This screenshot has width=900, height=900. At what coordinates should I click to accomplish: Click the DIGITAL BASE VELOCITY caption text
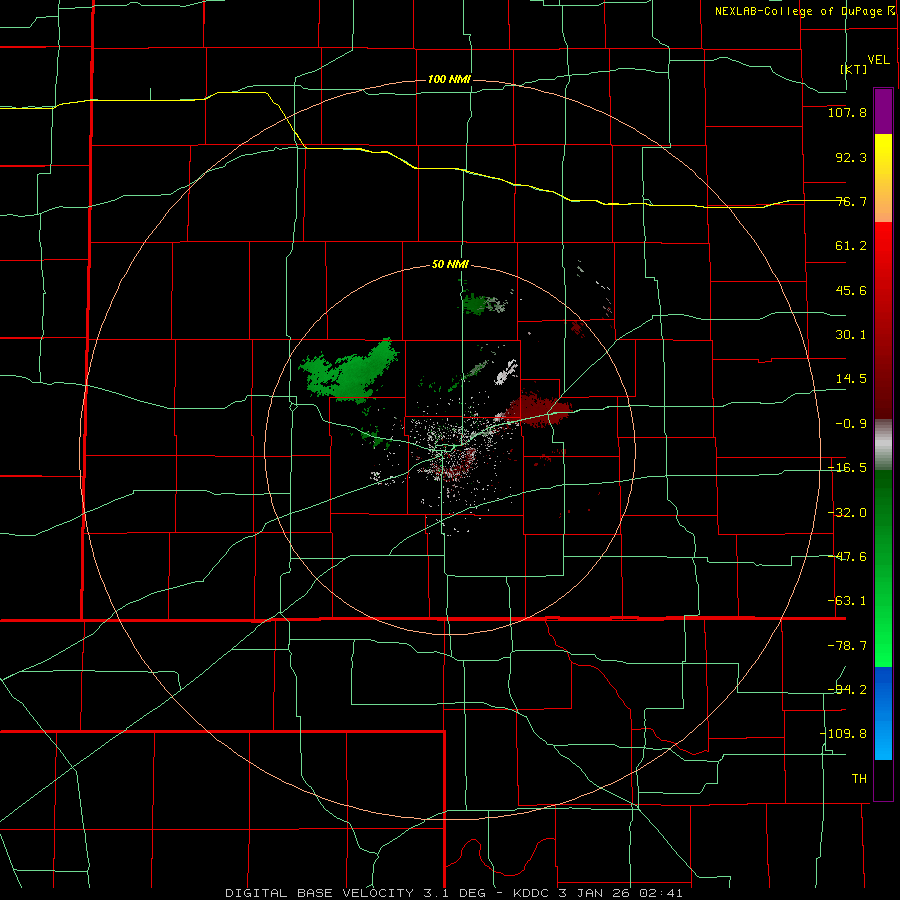point(319,893)
